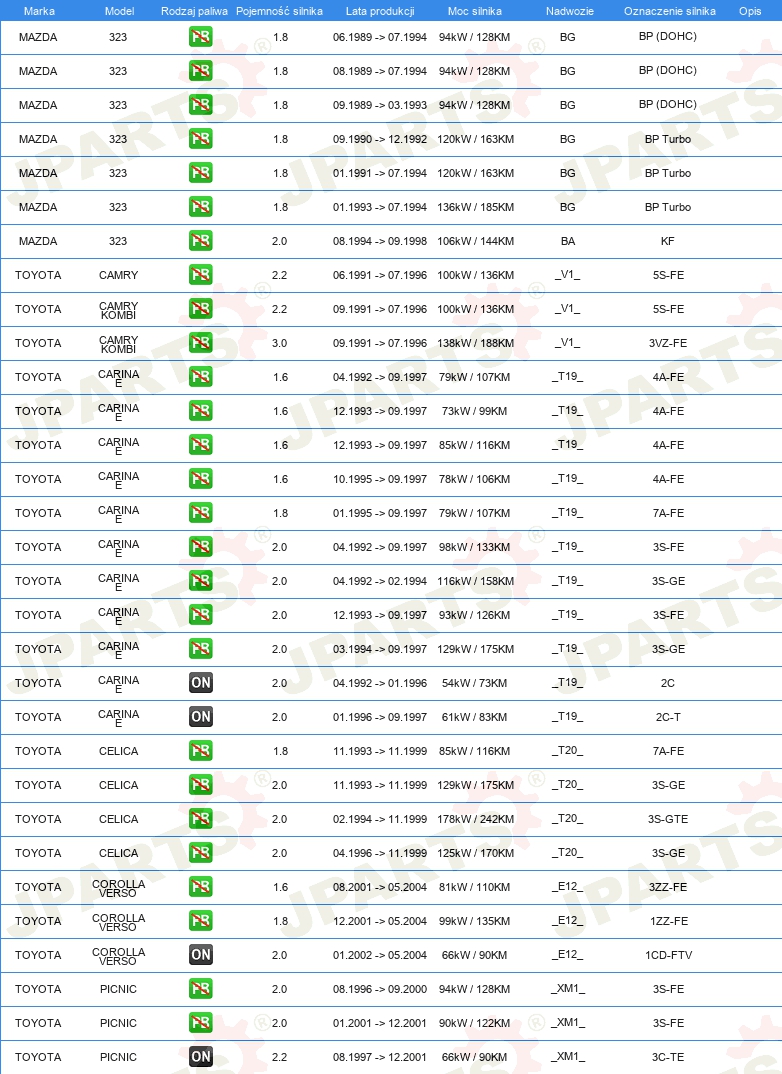This screenshot has height=1074, width=782.
Task: Click date range 09.1989 -> 03.1993
Action: (380, 105)
